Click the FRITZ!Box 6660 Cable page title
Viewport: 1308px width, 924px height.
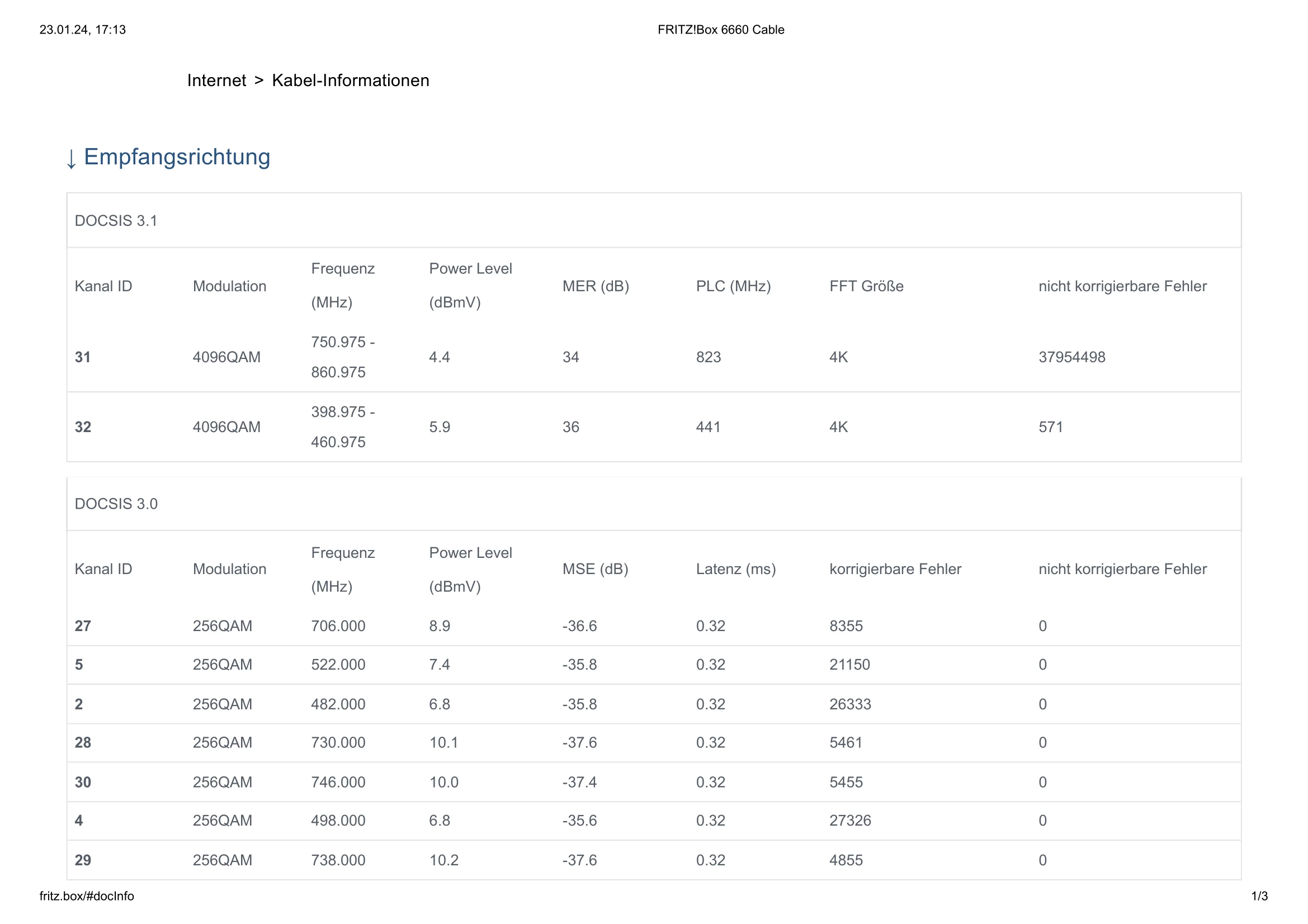721,30
